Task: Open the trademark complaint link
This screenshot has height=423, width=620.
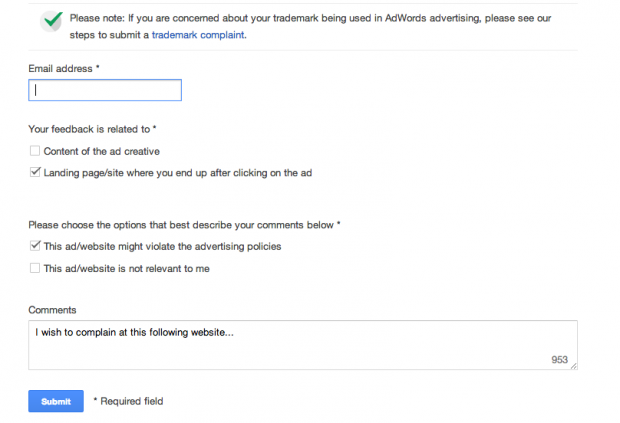Action: 198,35
